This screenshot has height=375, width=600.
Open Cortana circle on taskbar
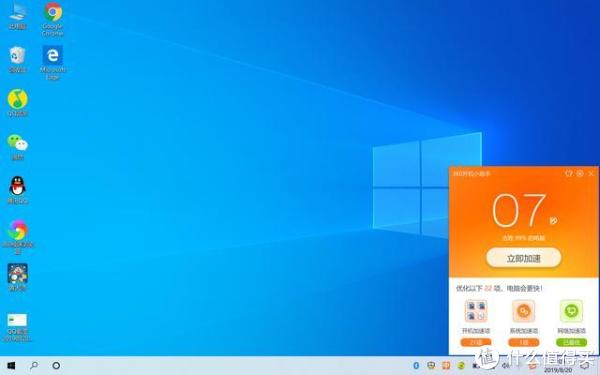56,365
